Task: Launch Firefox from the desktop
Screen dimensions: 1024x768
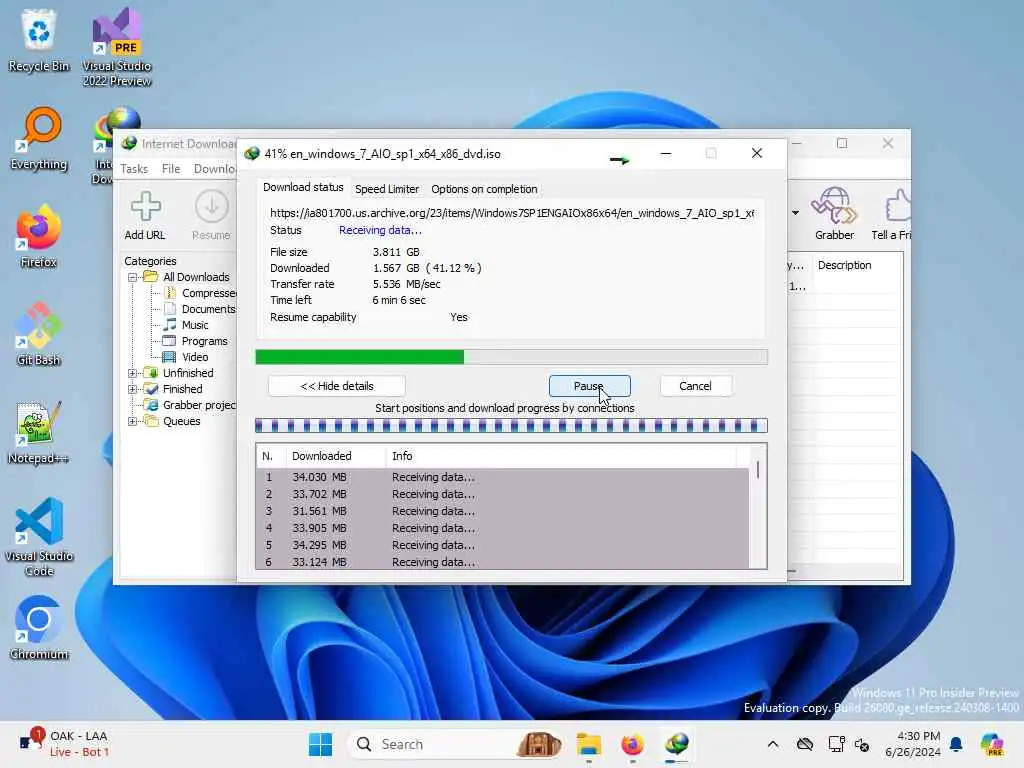Action: coord(39,236)
